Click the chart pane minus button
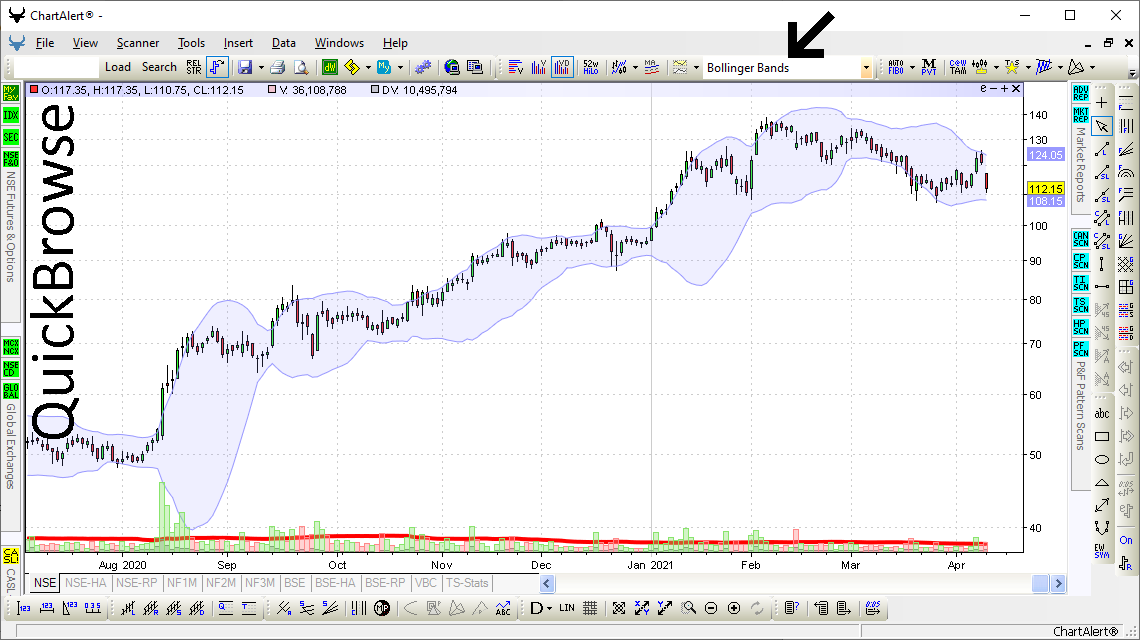1140x640 pixels. tap(993, 88)
